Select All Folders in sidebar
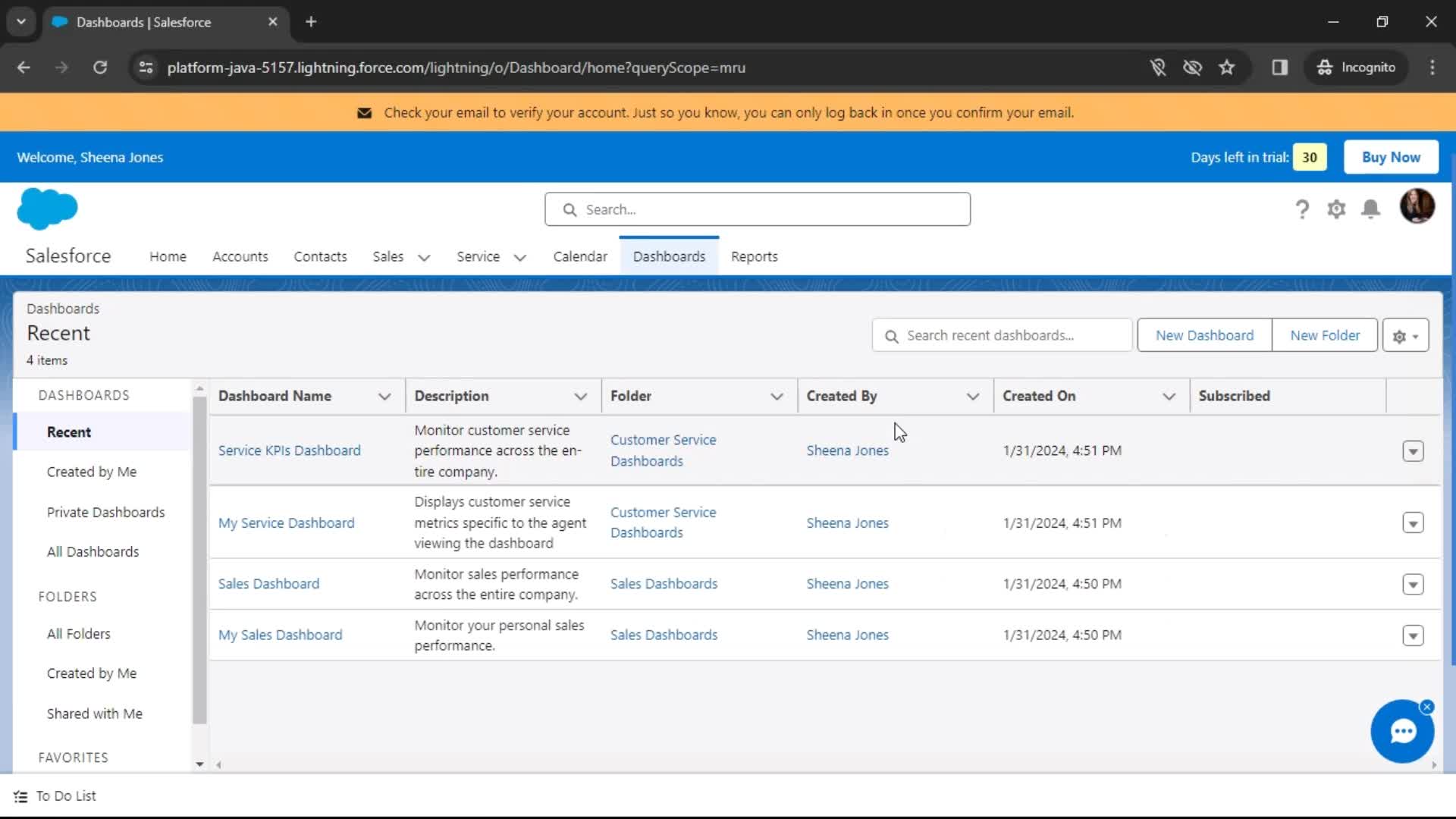Viewport: 1456px width, 819px height. [x=78, y=634]
